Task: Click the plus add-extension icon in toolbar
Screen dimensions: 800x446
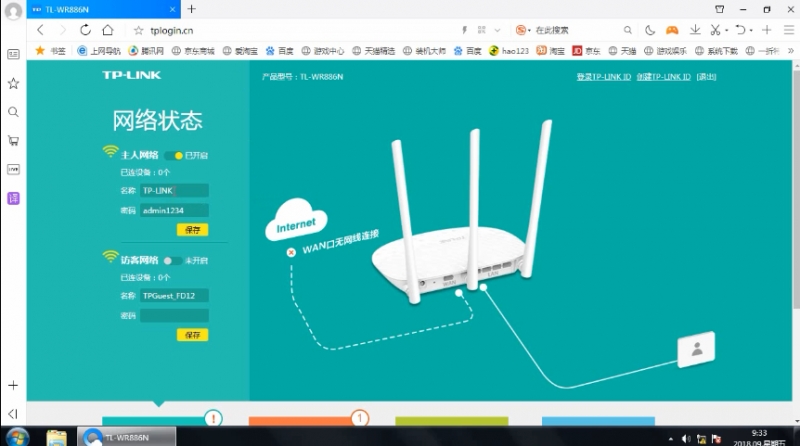Action: (766, 30)
